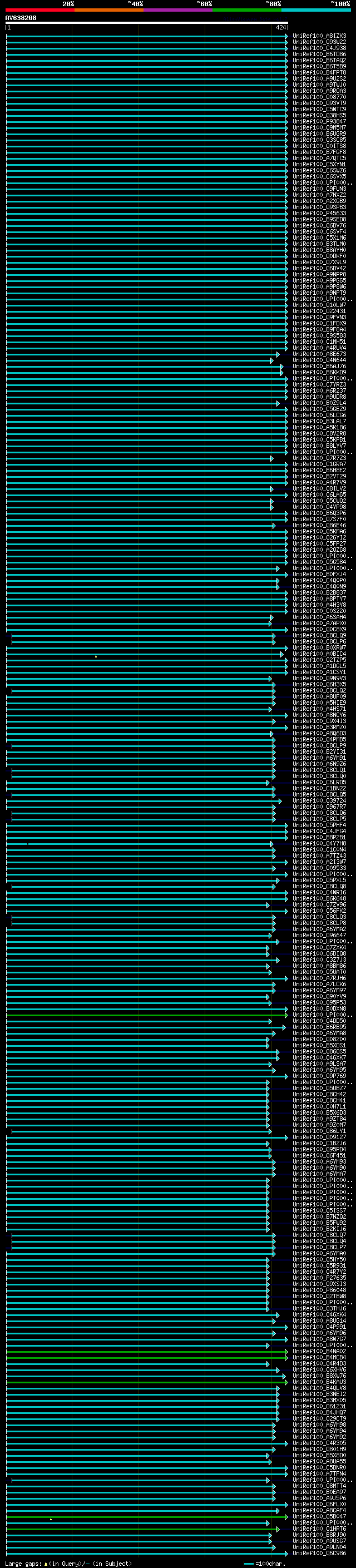The width and height of the screenshot is (356, 1568).
Task: Open UniRef100_Q5G584 label
Action: 319,562
